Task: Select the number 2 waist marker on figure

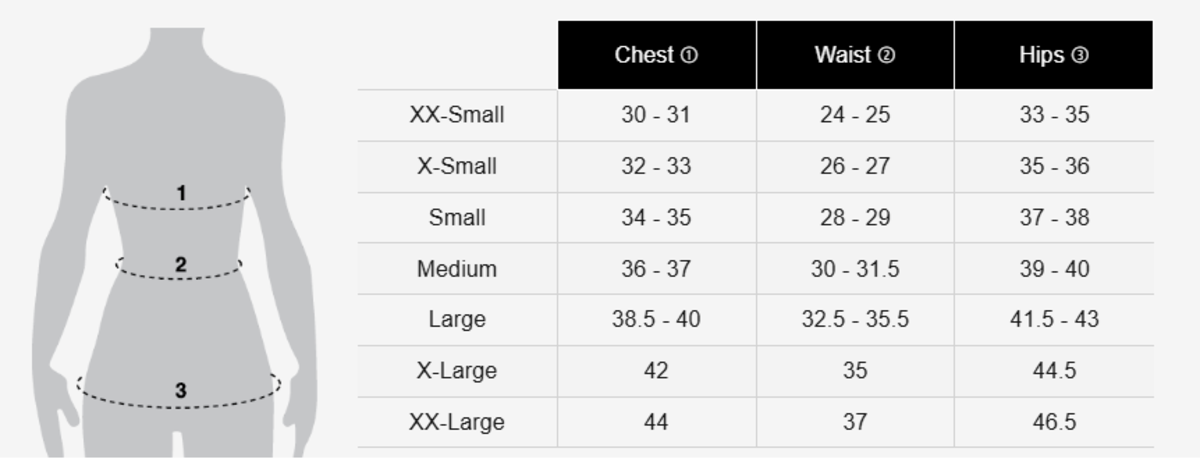Action: click(x=181, y=265)
